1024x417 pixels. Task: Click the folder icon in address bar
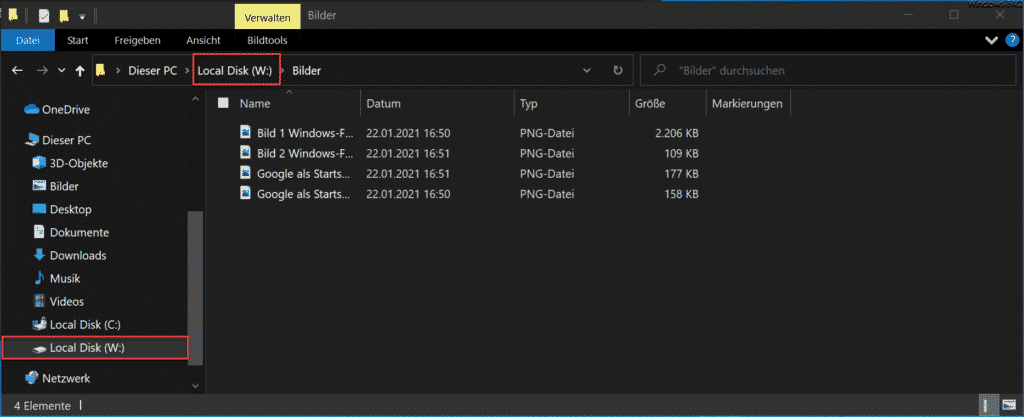[x=101, y=70]
